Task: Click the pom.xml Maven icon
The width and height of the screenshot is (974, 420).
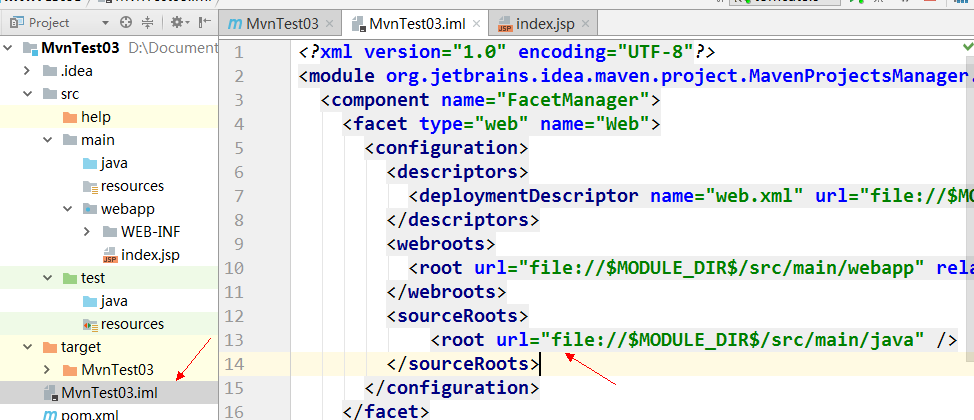Action: coord(49,415)
